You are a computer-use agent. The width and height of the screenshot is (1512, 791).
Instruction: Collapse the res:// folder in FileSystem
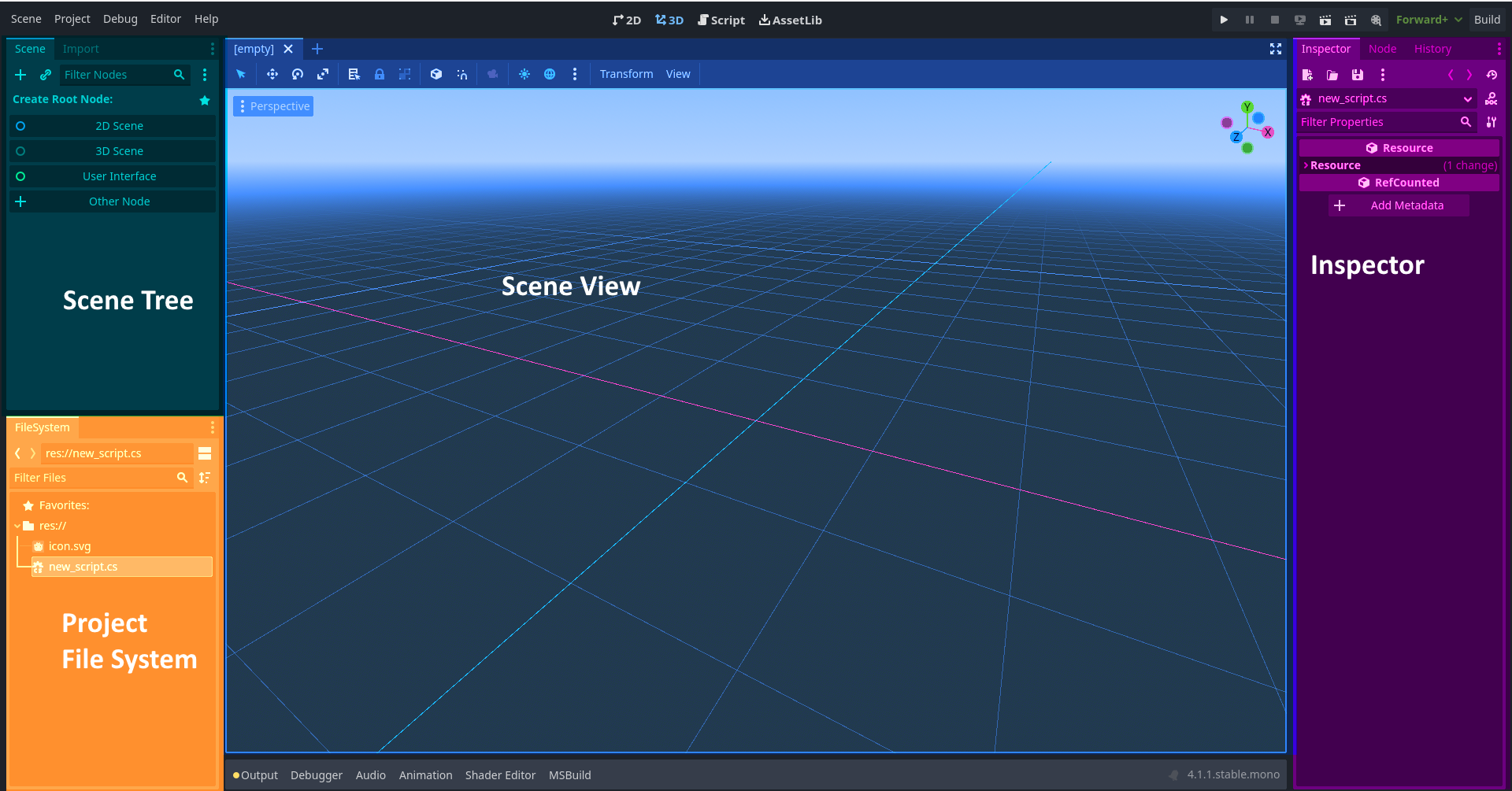(x=17, y=526)
